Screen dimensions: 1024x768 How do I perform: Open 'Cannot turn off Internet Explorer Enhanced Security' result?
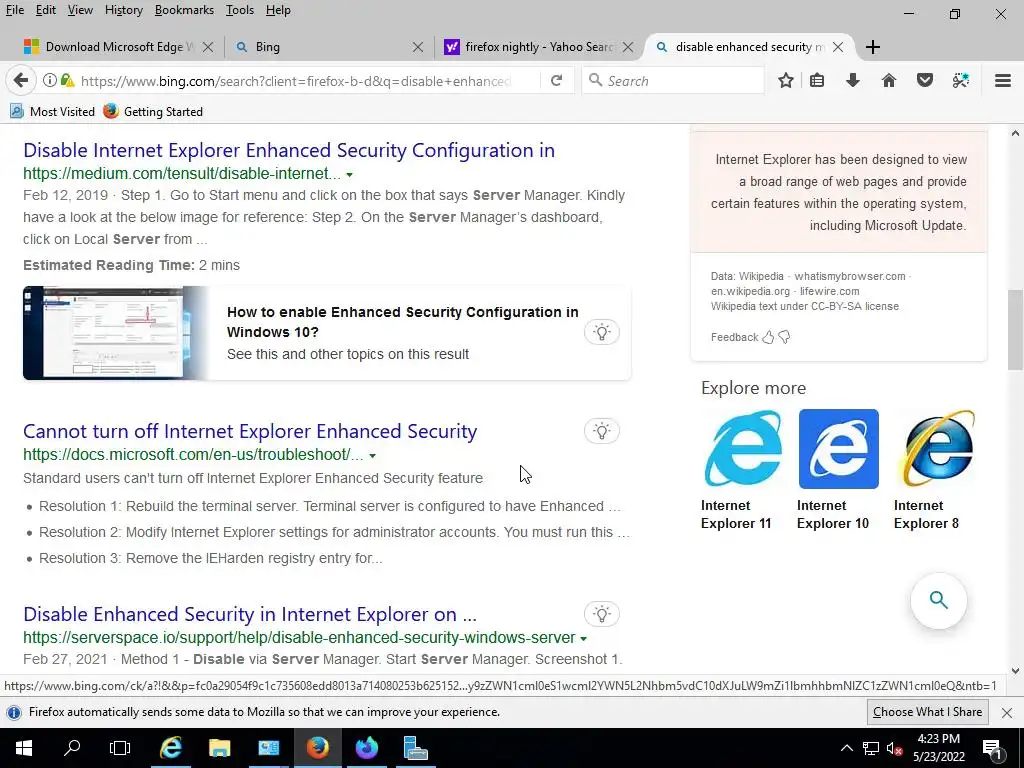(250, 431)
